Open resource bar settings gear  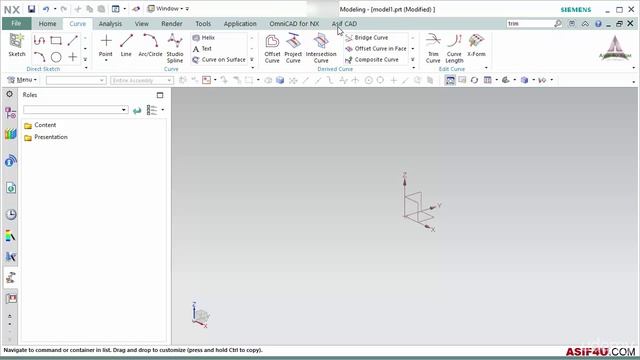(9, 94)
